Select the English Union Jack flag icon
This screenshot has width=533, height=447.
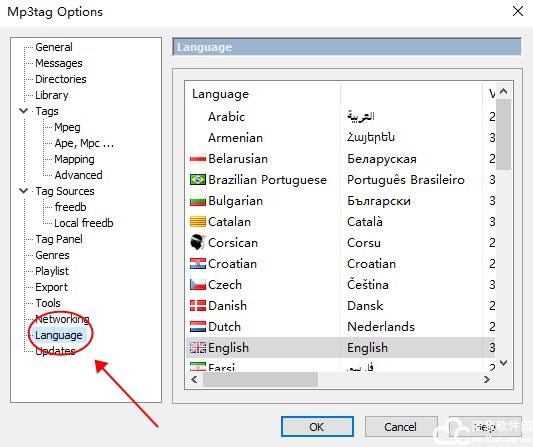pyautogui.click(x=197, y=347)
